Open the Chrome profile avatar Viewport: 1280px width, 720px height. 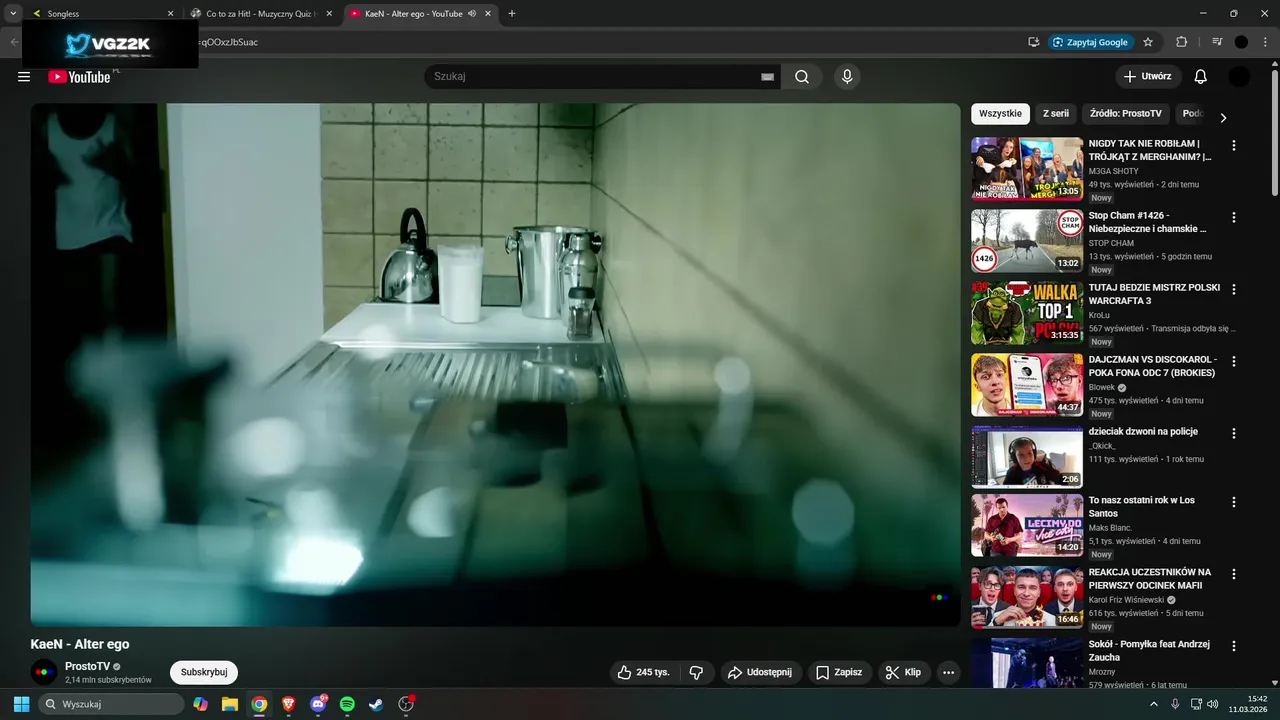[1241, 42]
